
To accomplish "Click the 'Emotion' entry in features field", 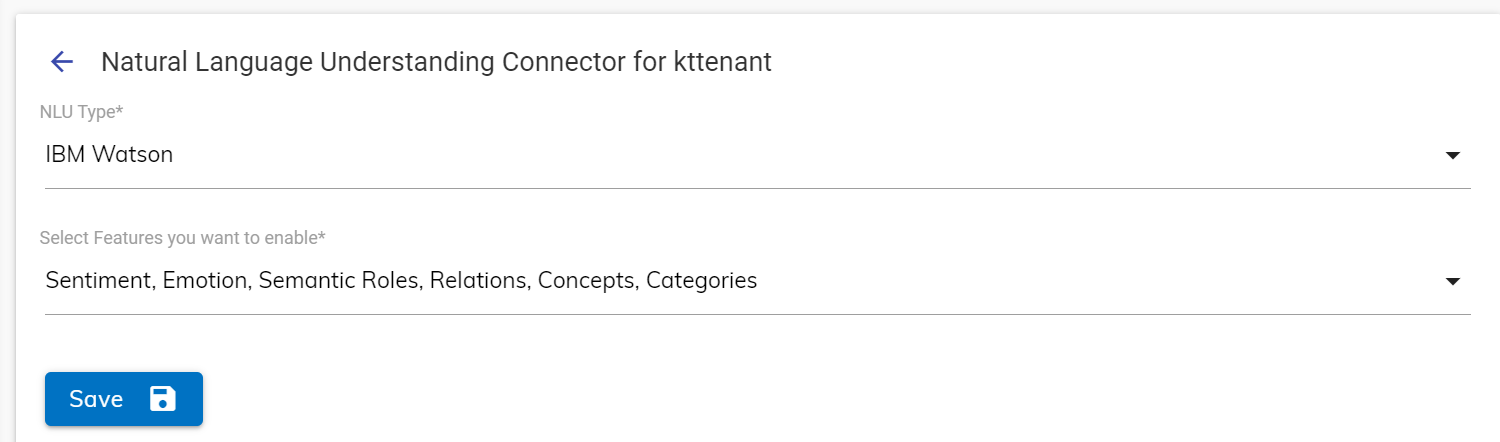I will [x=205, y=281].
